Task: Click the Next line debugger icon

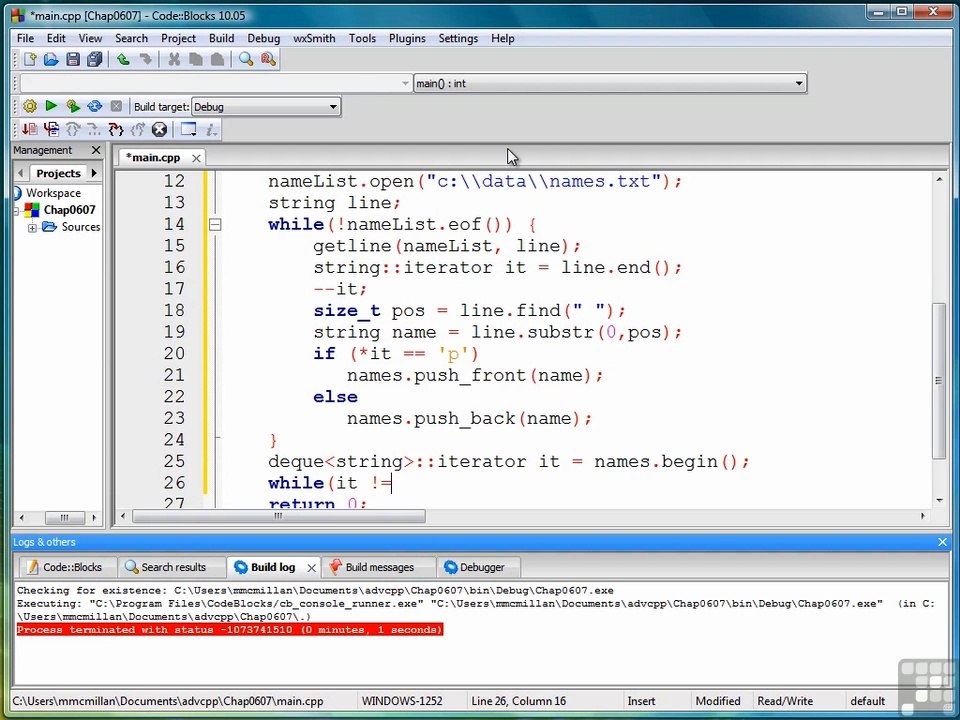Action: 73,129
